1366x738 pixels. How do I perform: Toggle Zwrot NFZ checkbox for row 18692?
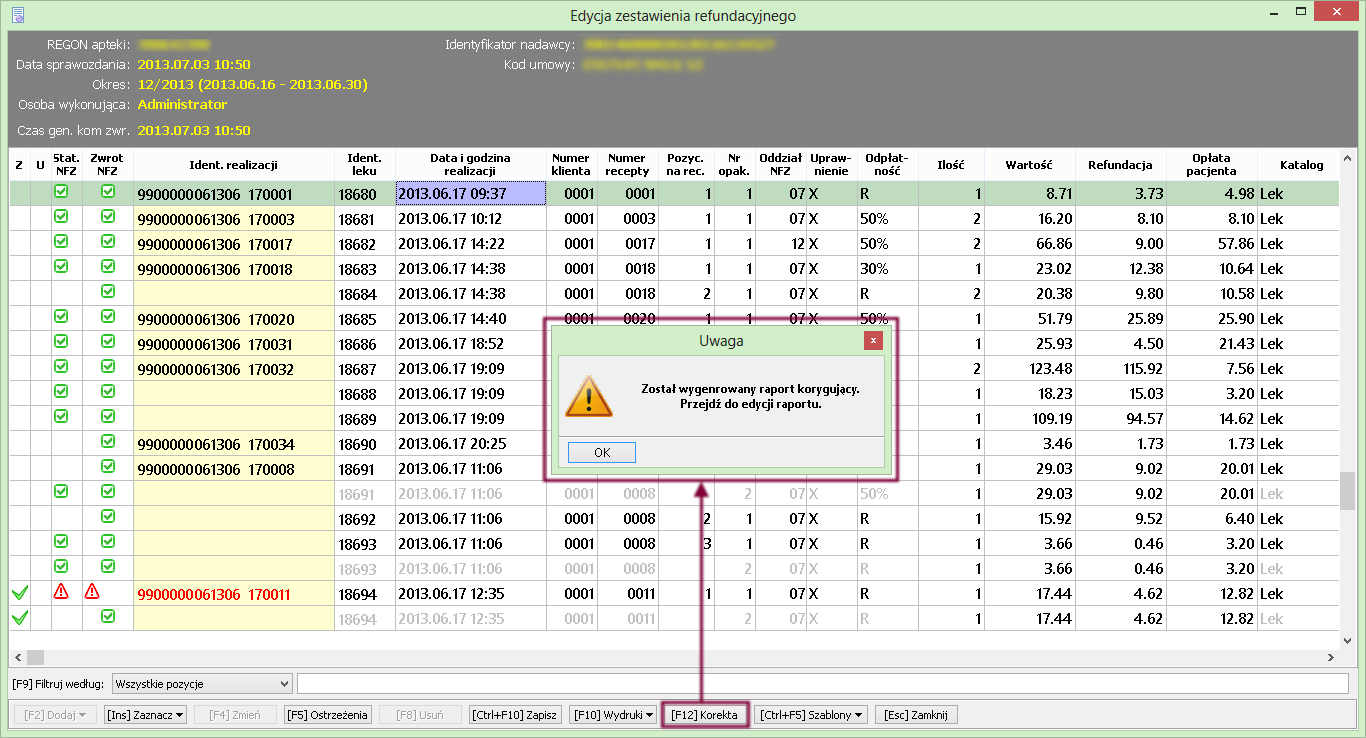click(108, 516)
